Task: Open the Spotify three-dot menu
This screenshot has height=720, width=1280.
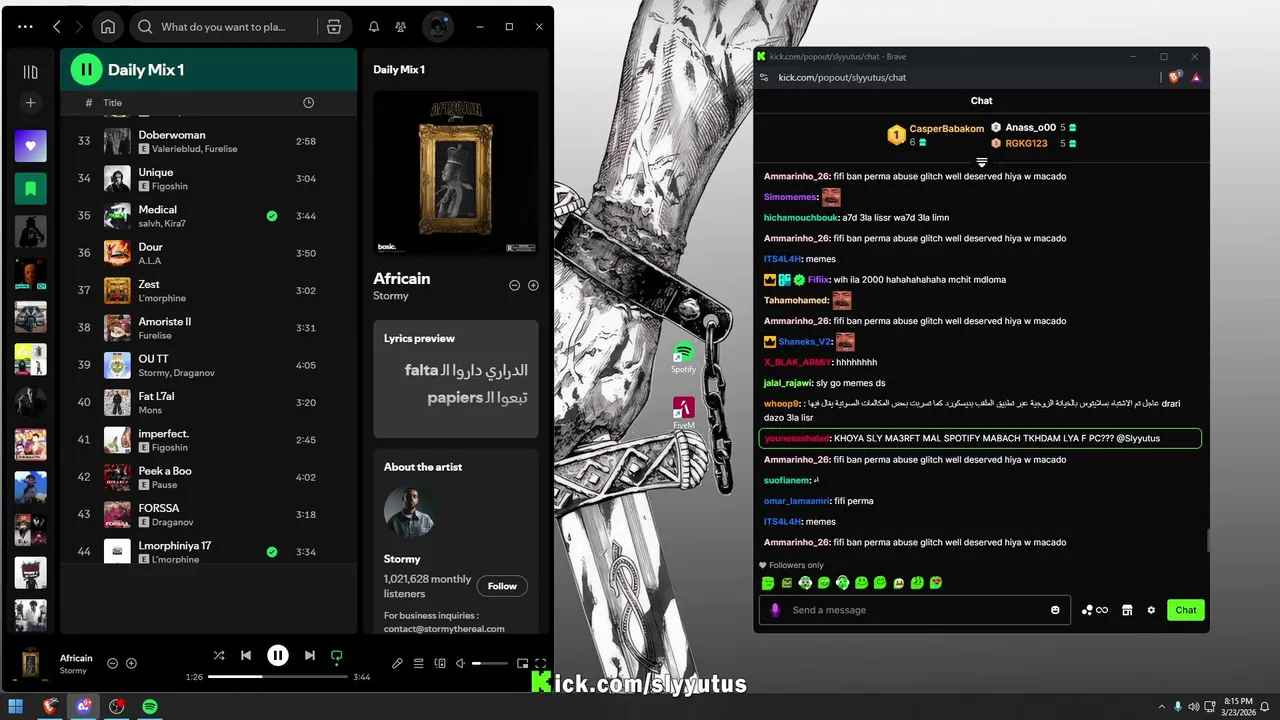Action: [25, 27]
